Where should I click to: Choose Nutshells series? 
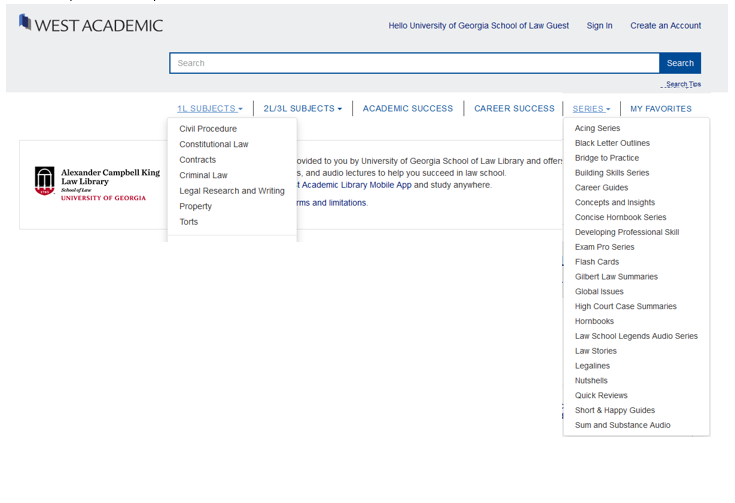pos(592,381)
